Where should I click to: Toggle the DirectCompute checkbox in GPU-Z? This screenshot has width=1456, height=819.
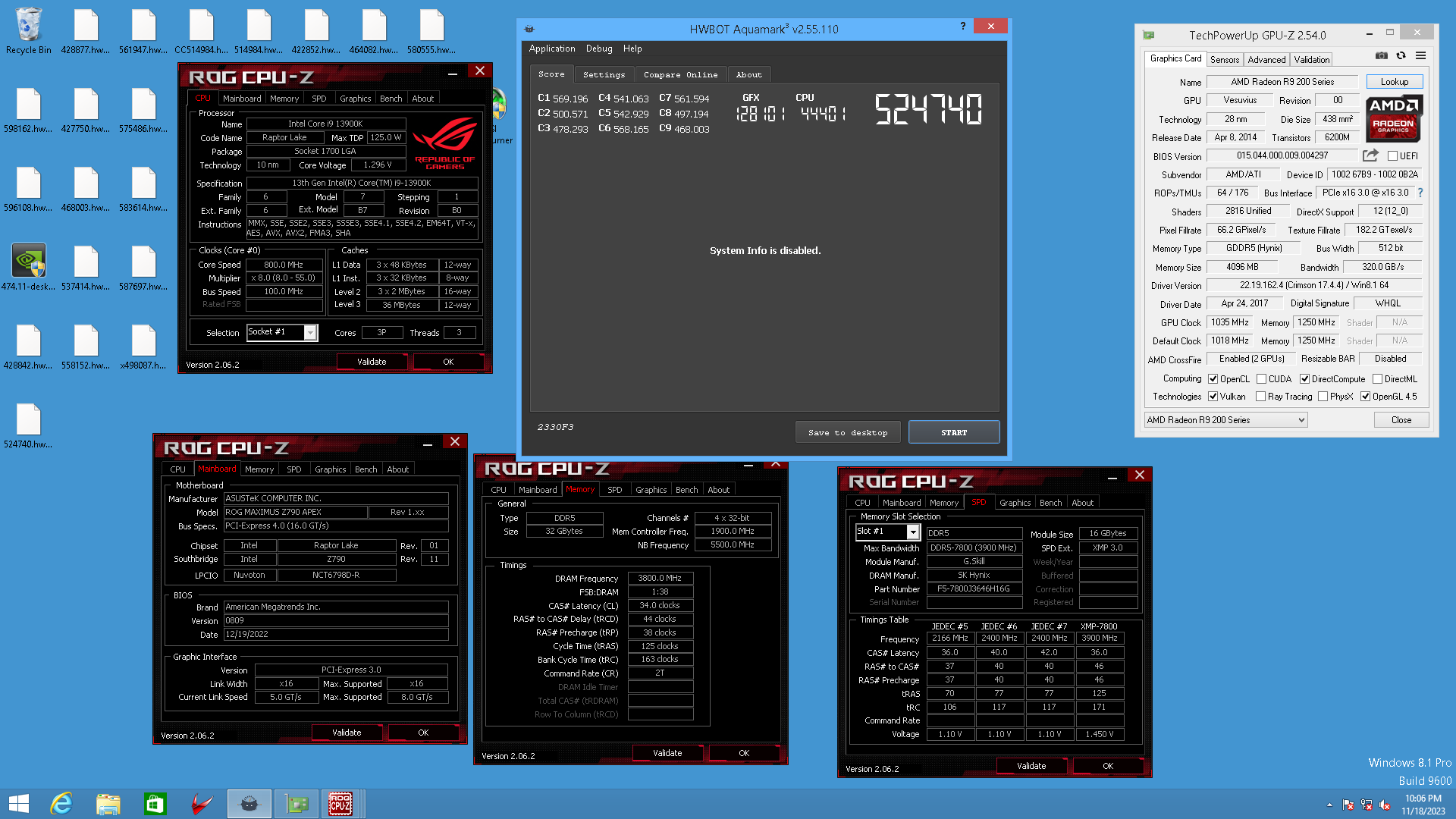click(x=1304, y=379)
